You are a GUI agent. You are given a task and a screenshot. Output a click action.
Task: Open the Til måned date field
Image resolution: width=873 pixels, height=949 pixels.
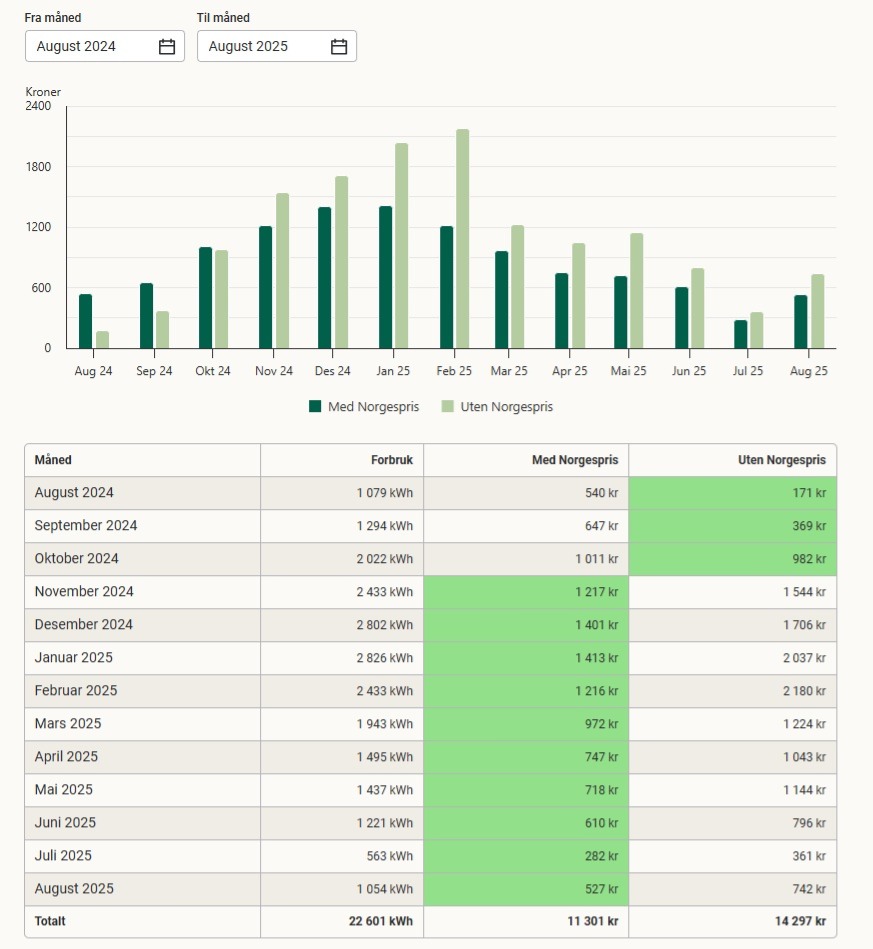(267, 47)
